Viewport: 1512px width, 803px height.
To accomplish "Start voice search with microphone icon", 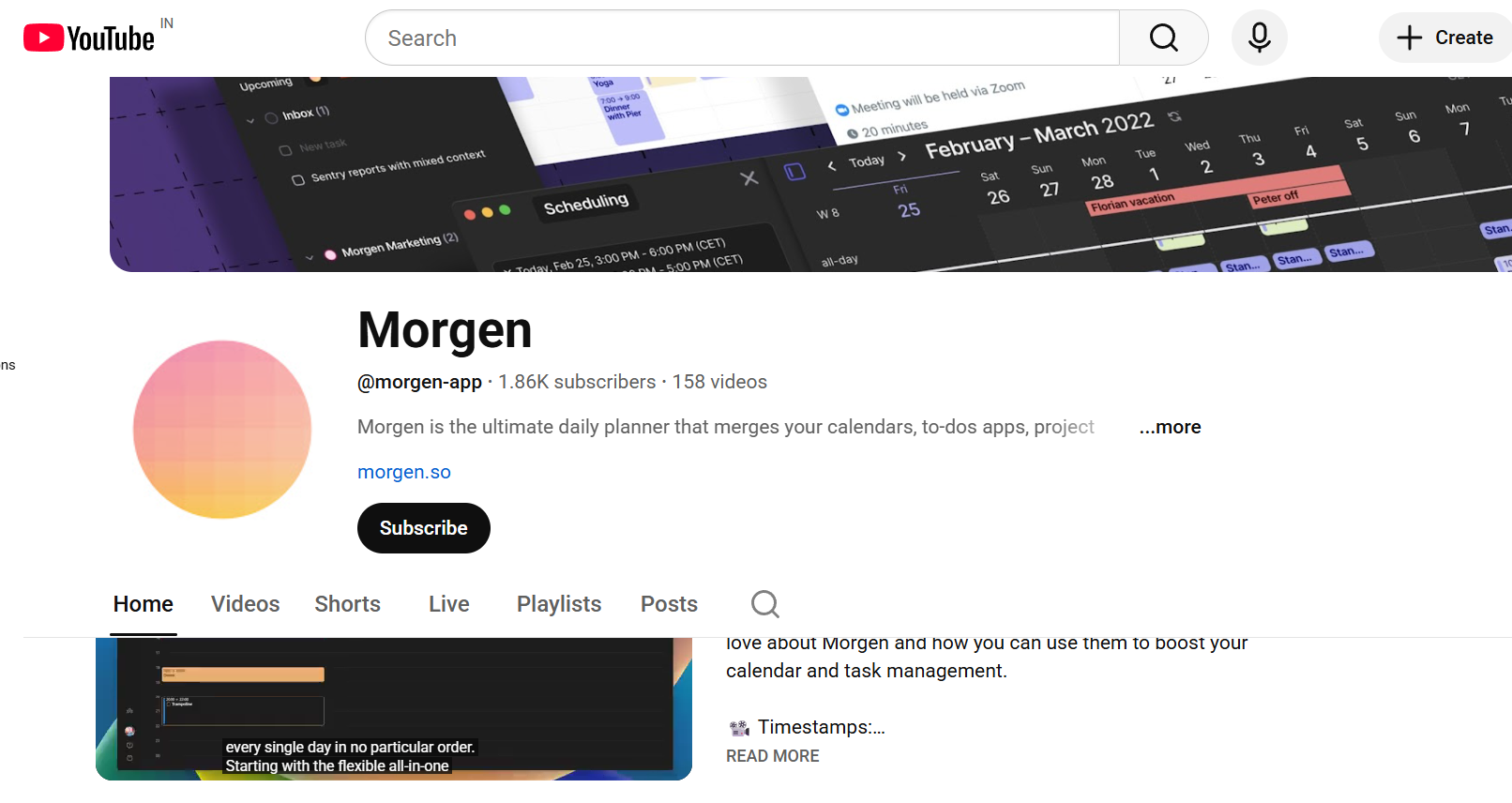I will (x=1259, y=38).
